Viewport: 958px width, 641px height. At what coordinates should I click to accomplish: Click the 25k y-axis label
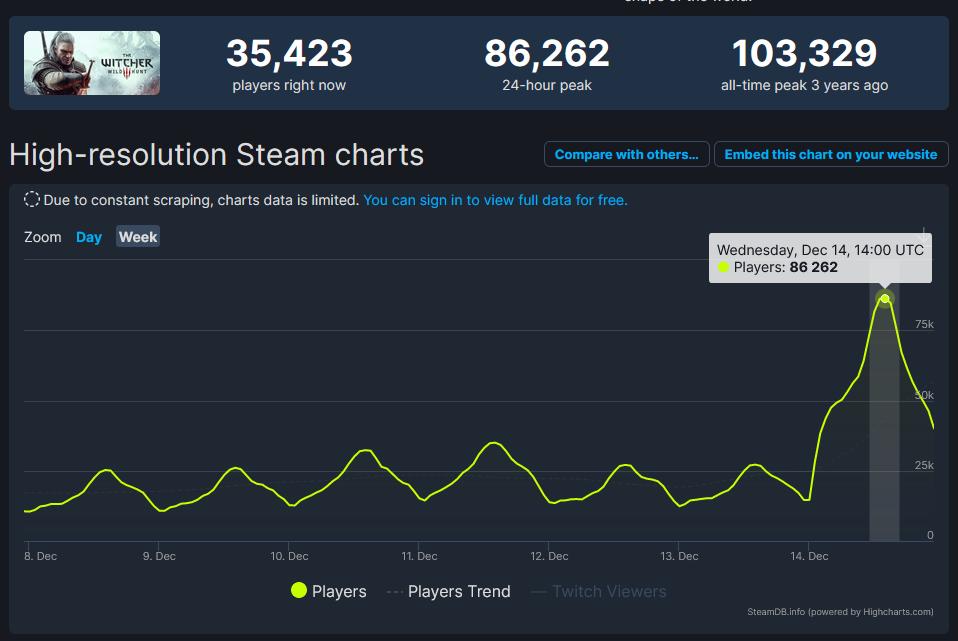[924, 465]
